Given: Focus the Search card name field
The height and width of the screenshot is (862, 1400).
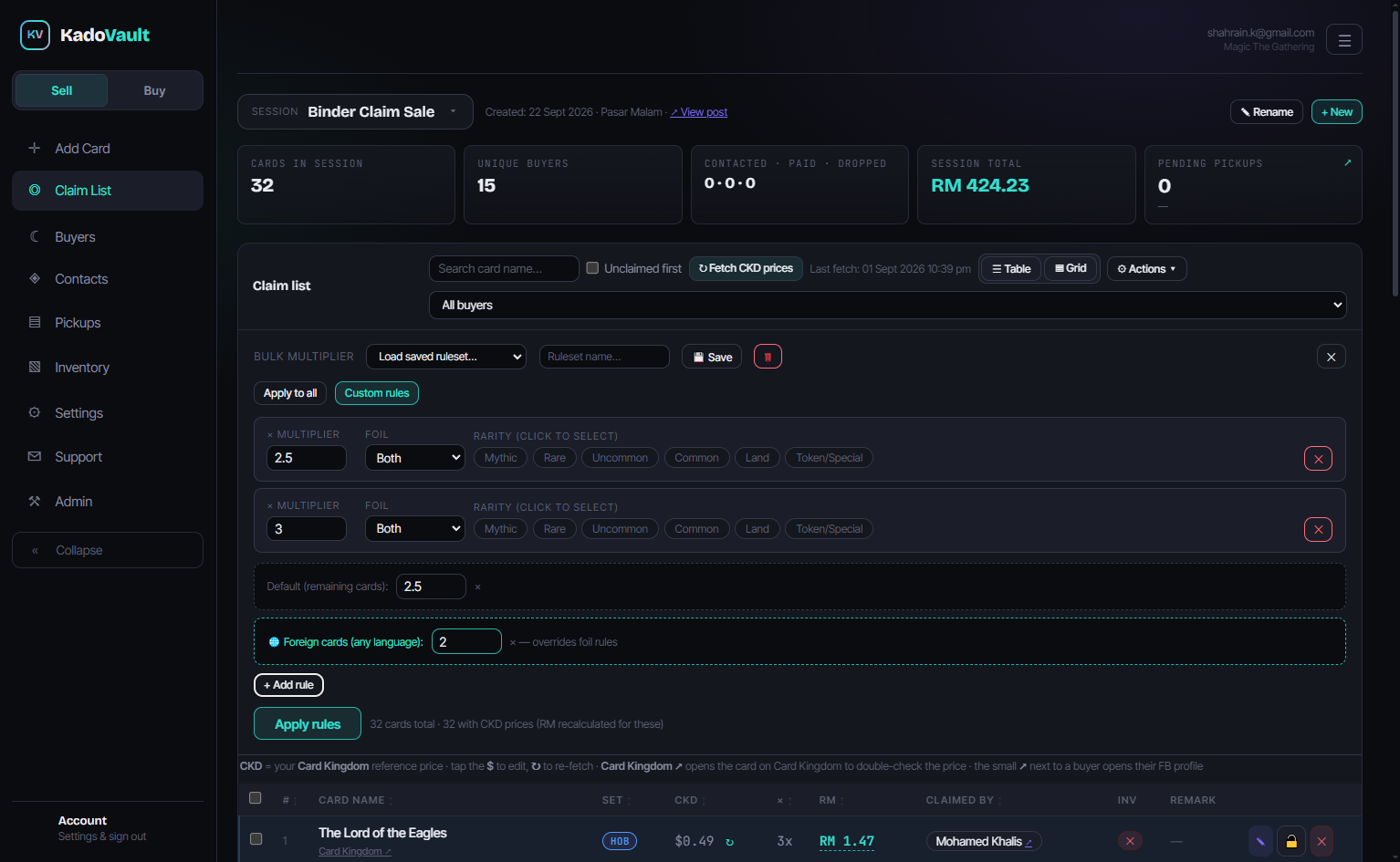Looking at the screenshot, I should [504, 268].
